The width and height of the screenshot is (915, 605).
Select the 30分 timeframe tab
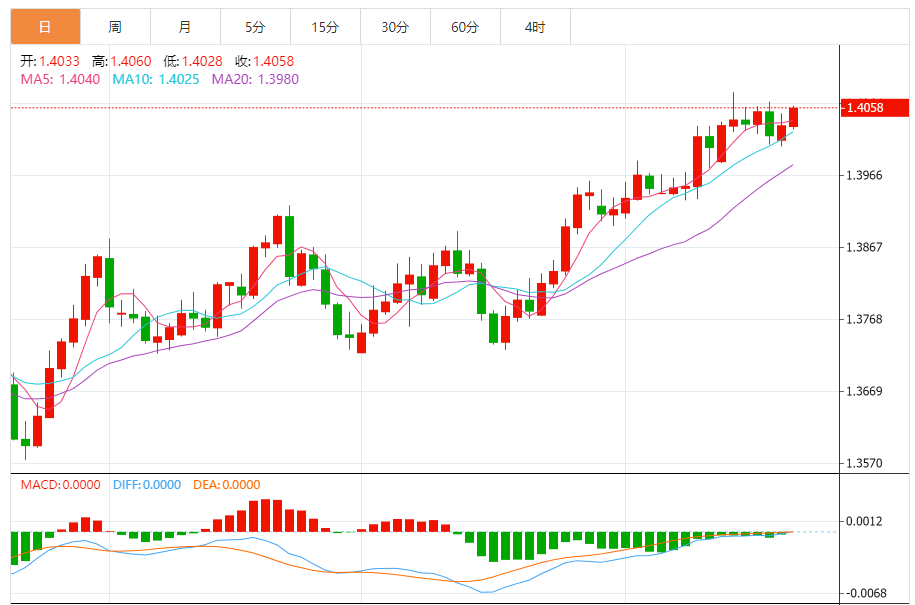point(395,27)
